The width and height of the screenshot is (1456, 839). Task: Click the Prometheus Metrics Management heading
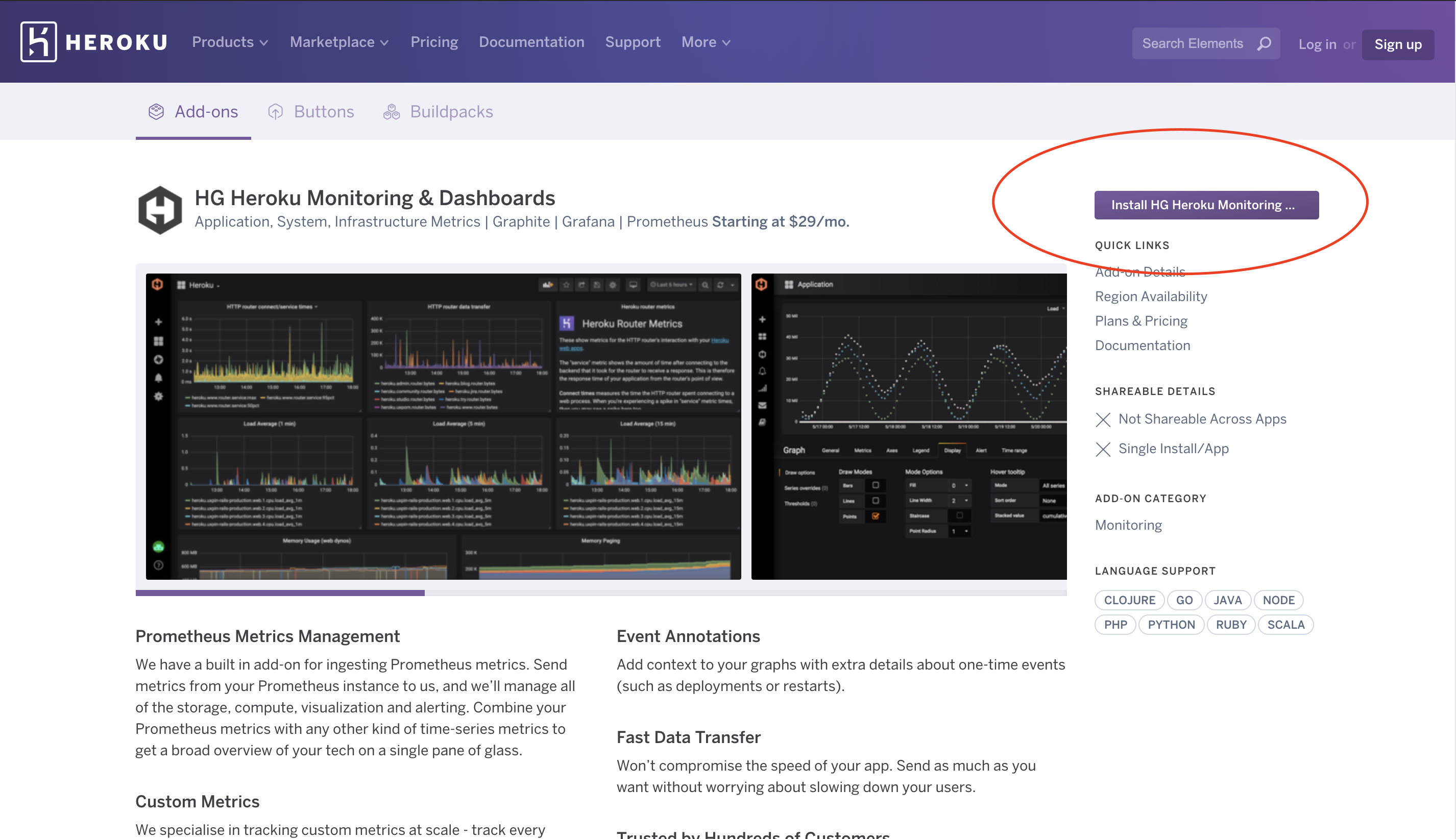click(x=268, y=636)
